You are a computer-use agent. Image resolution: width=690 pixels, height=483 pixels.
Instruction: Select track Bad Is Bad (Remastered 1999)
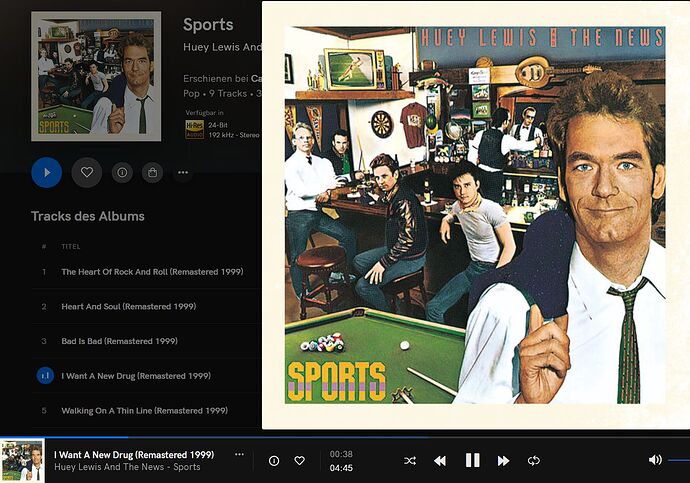tap(119, 341)
